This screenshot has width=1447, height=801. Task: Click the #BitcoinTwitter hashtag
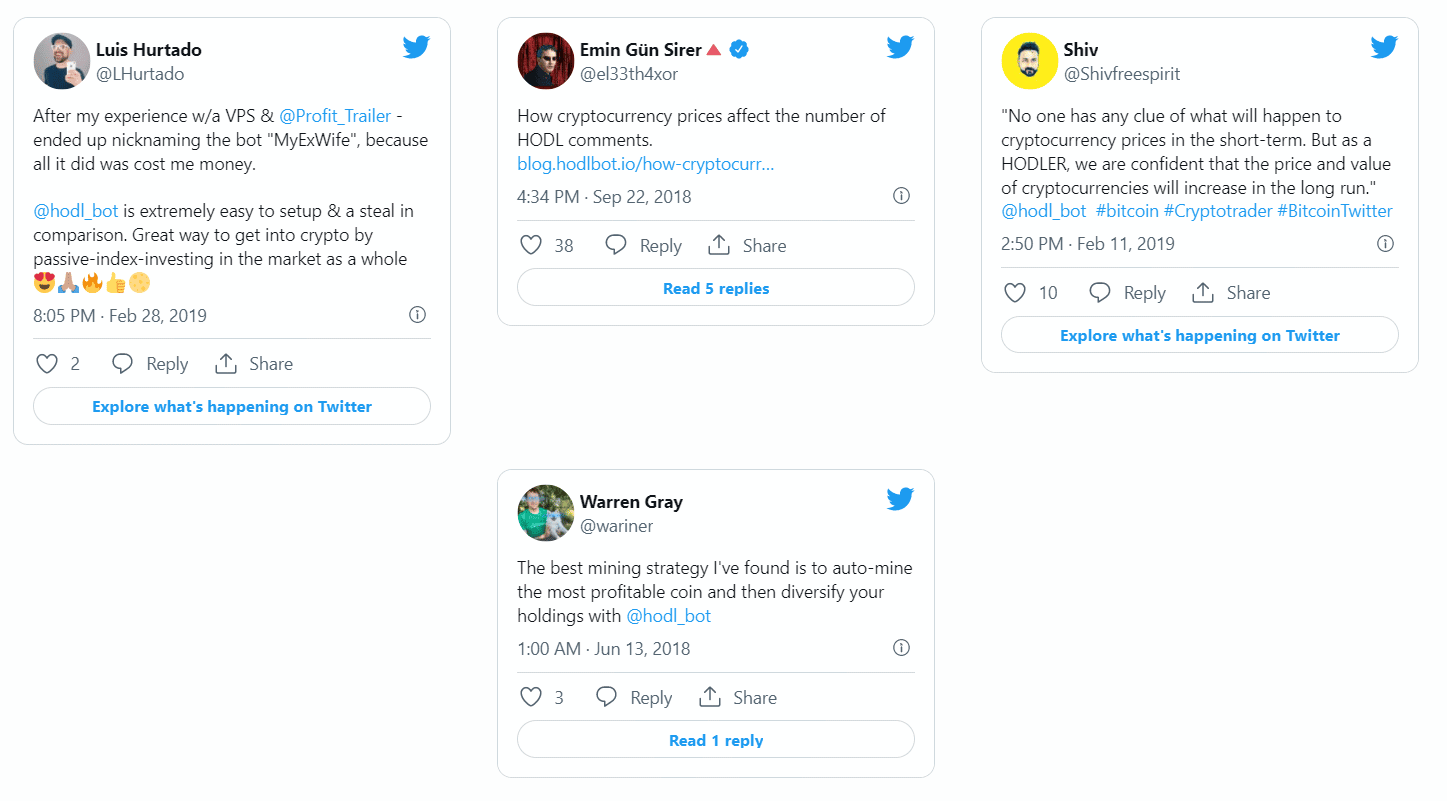pos(1335,211)
